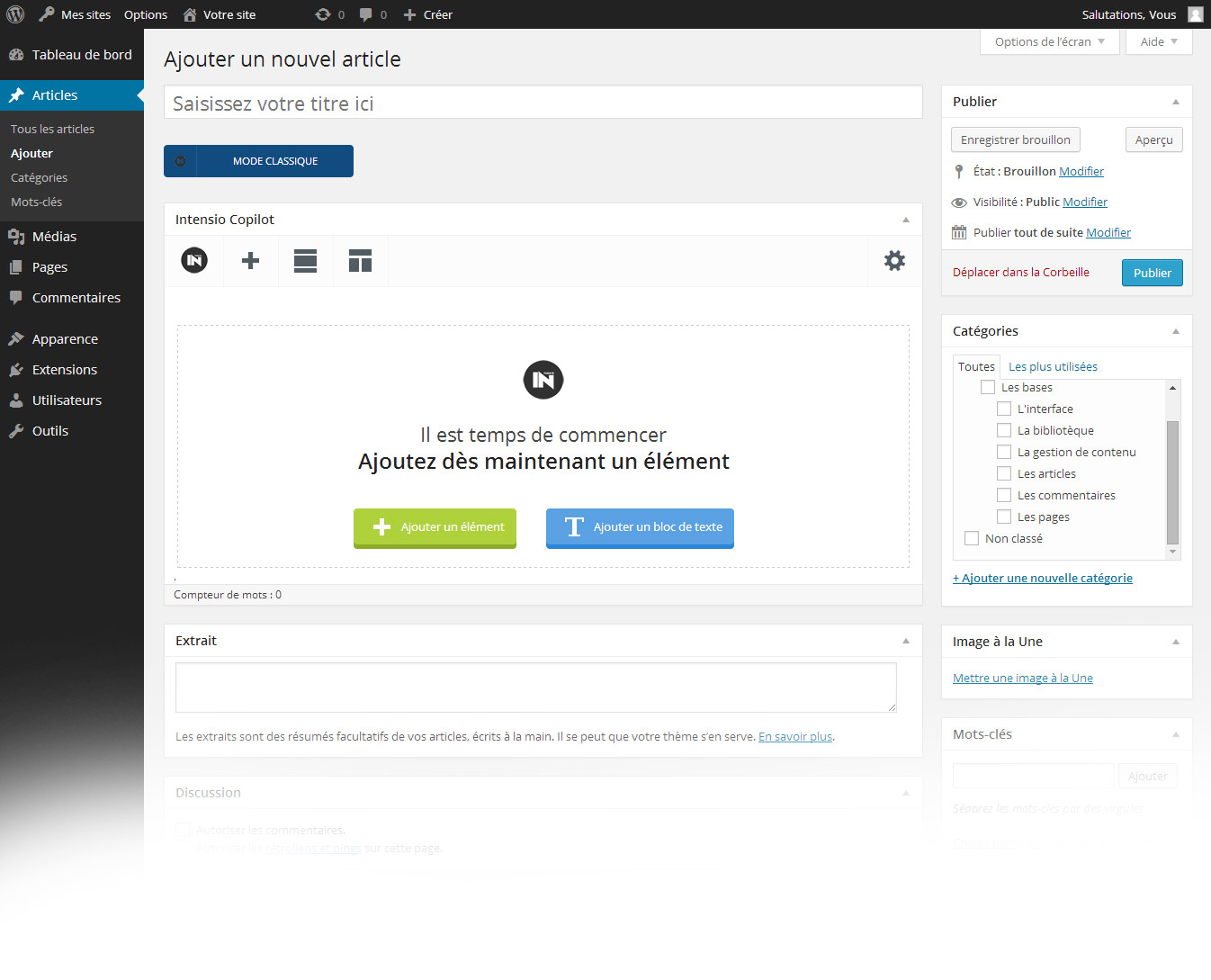The width and height of the screenshot is (1211, 980).
Task: Click the Extrait text area
Action: click(536, 688)
